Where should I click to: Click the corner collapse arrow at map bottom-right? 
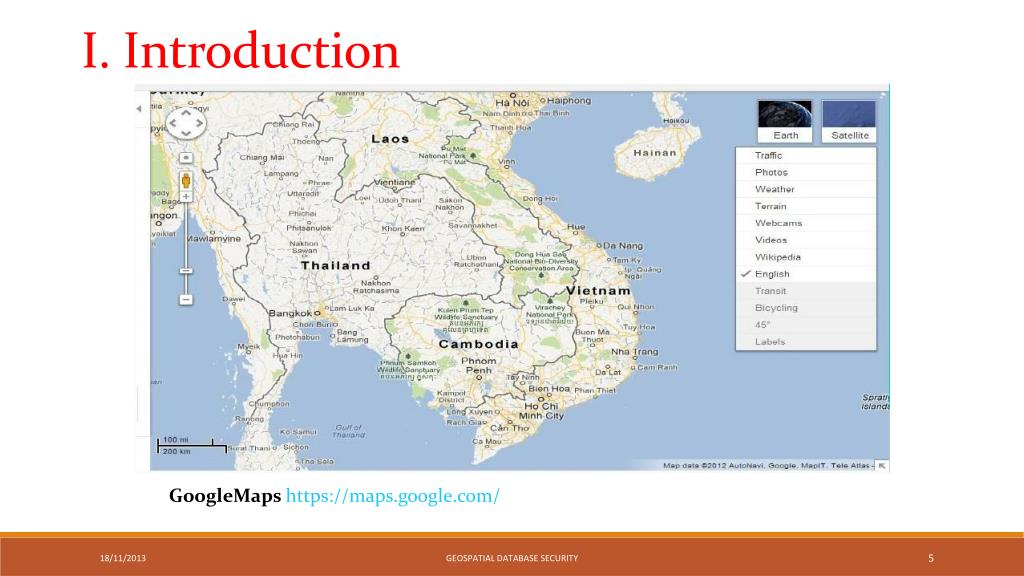[882, 466]
